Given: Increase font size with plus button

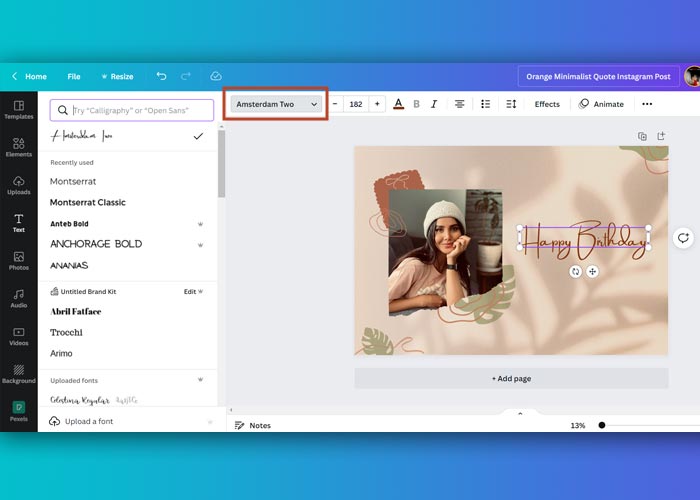Looking at the screenshot, I should point(377,104).
